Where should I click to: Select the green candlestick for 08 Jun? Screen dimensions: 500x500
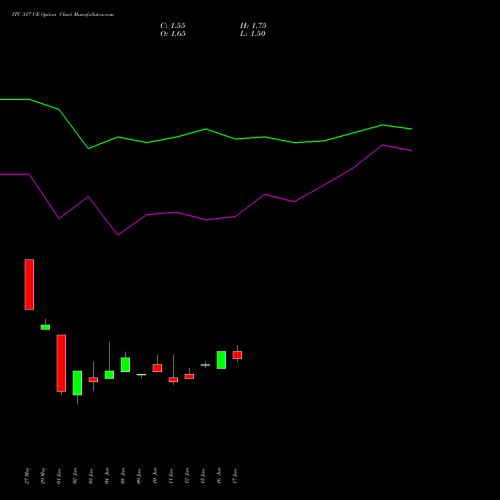125,364
